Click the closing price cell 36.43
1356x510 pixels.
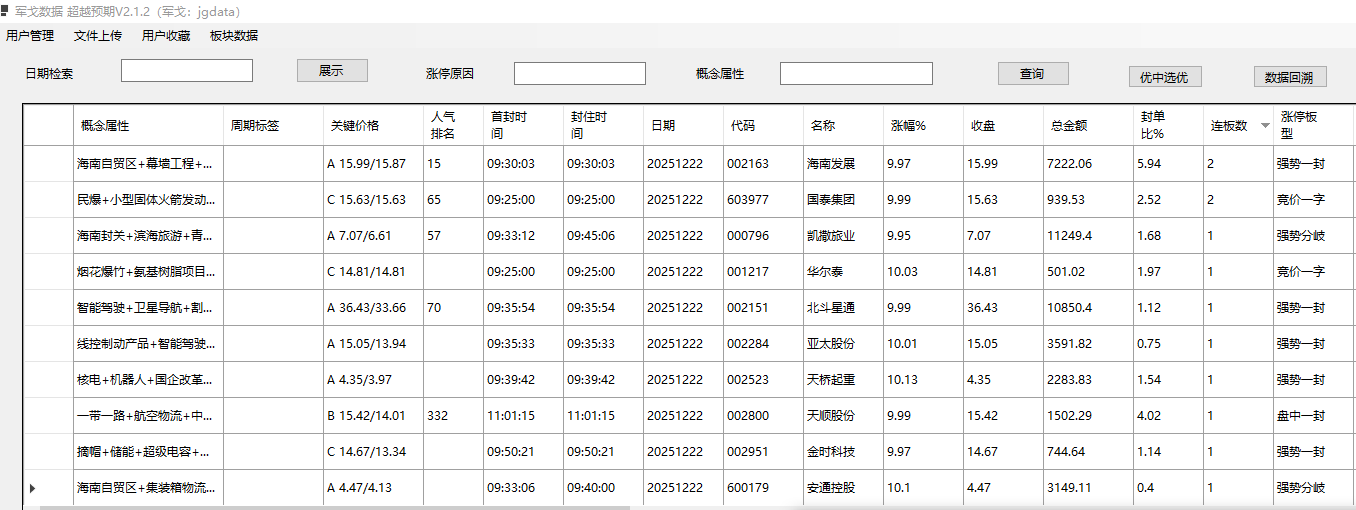(x=1003, y=308)
